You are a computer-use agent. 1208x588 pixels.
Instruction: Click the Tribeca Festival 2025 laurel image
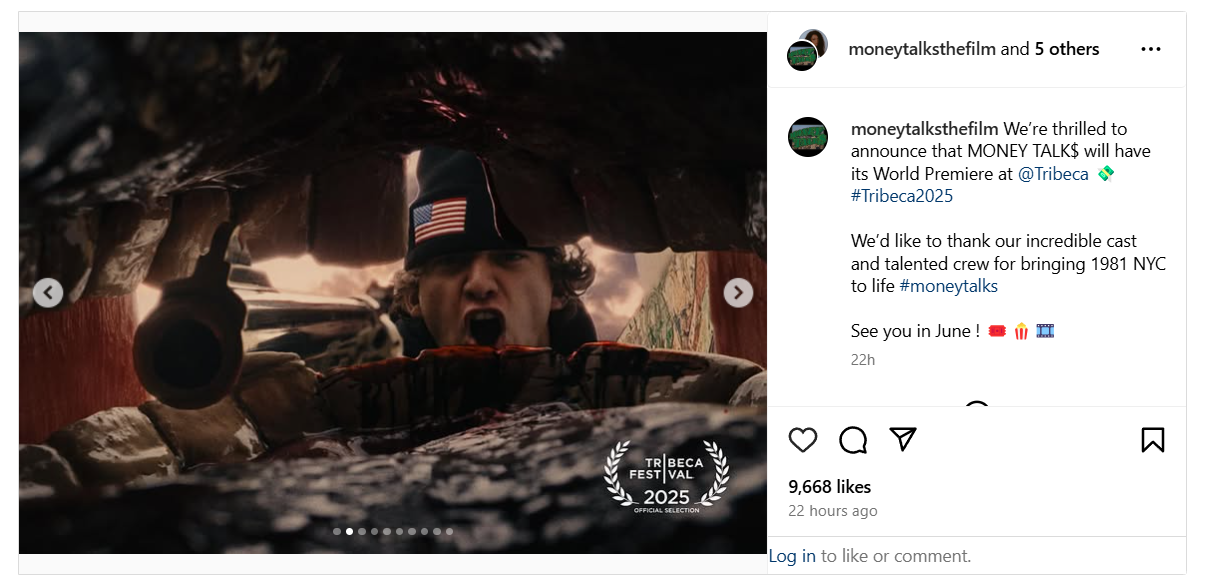(x=667, y=478)
